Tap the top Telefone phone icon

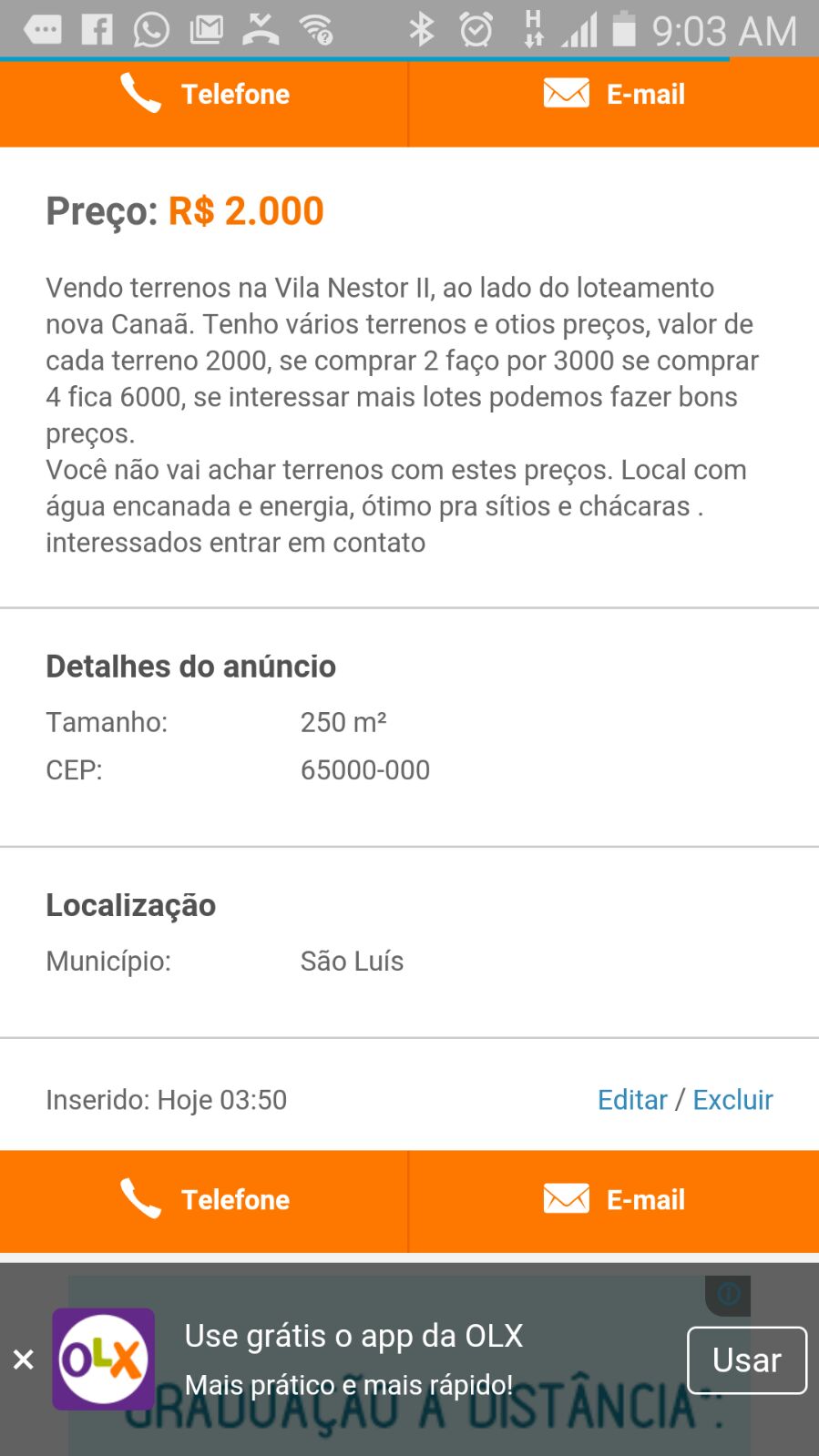140,93
